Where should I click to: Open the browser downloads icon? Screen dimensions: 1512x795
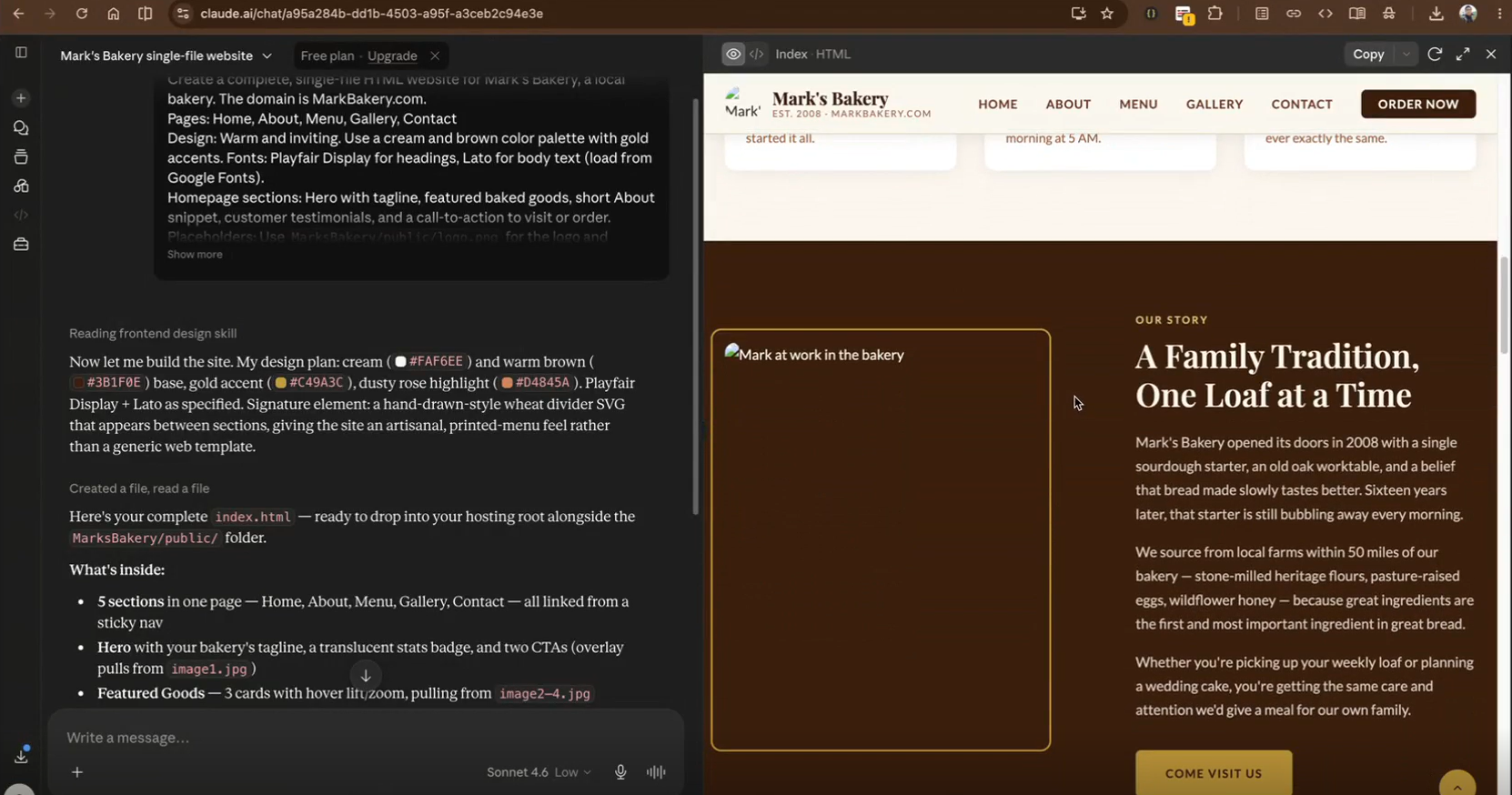pyautogui.click(x=1436, y=14)
